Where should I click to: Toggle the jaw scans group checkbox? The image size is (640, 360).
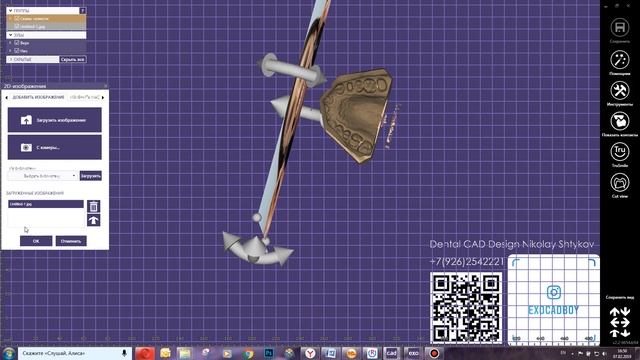click(x=17, y=18)
